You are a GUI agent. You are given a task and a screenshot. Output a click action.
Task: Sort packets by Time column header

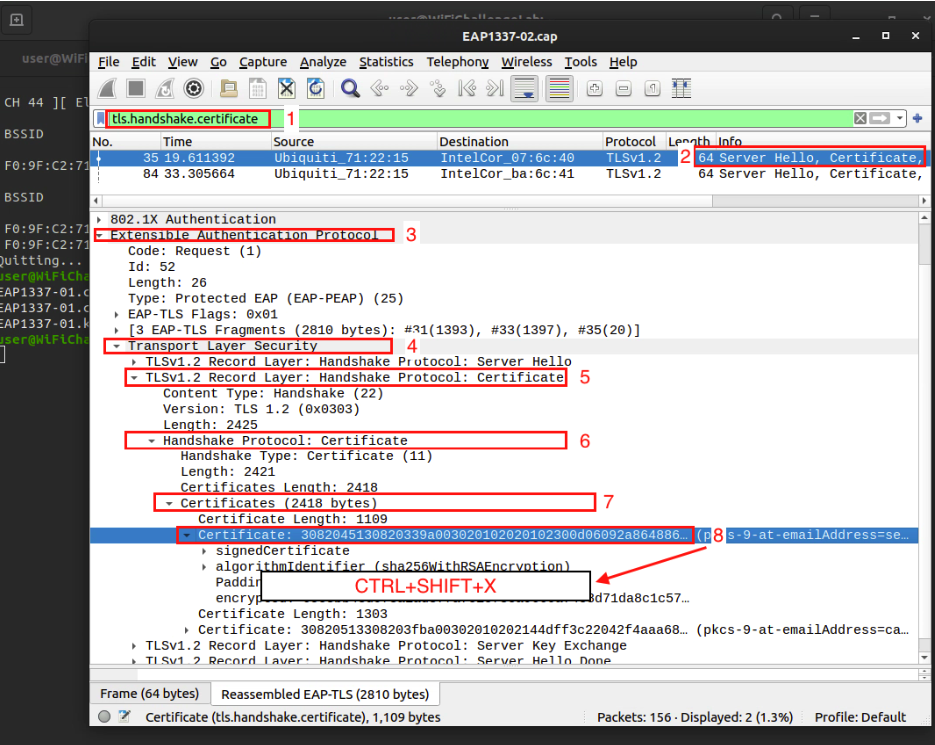(x=215, y=141)
